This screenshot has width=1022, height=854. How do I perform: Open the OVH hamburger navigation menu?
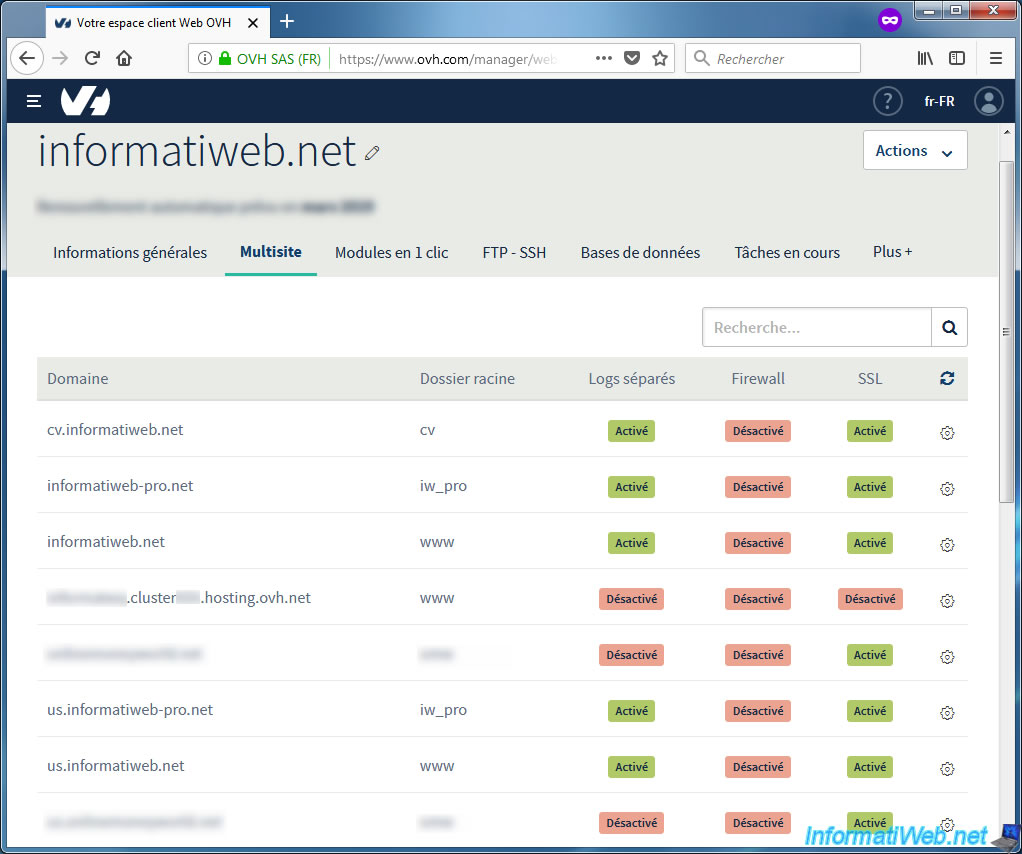[34, 101]
